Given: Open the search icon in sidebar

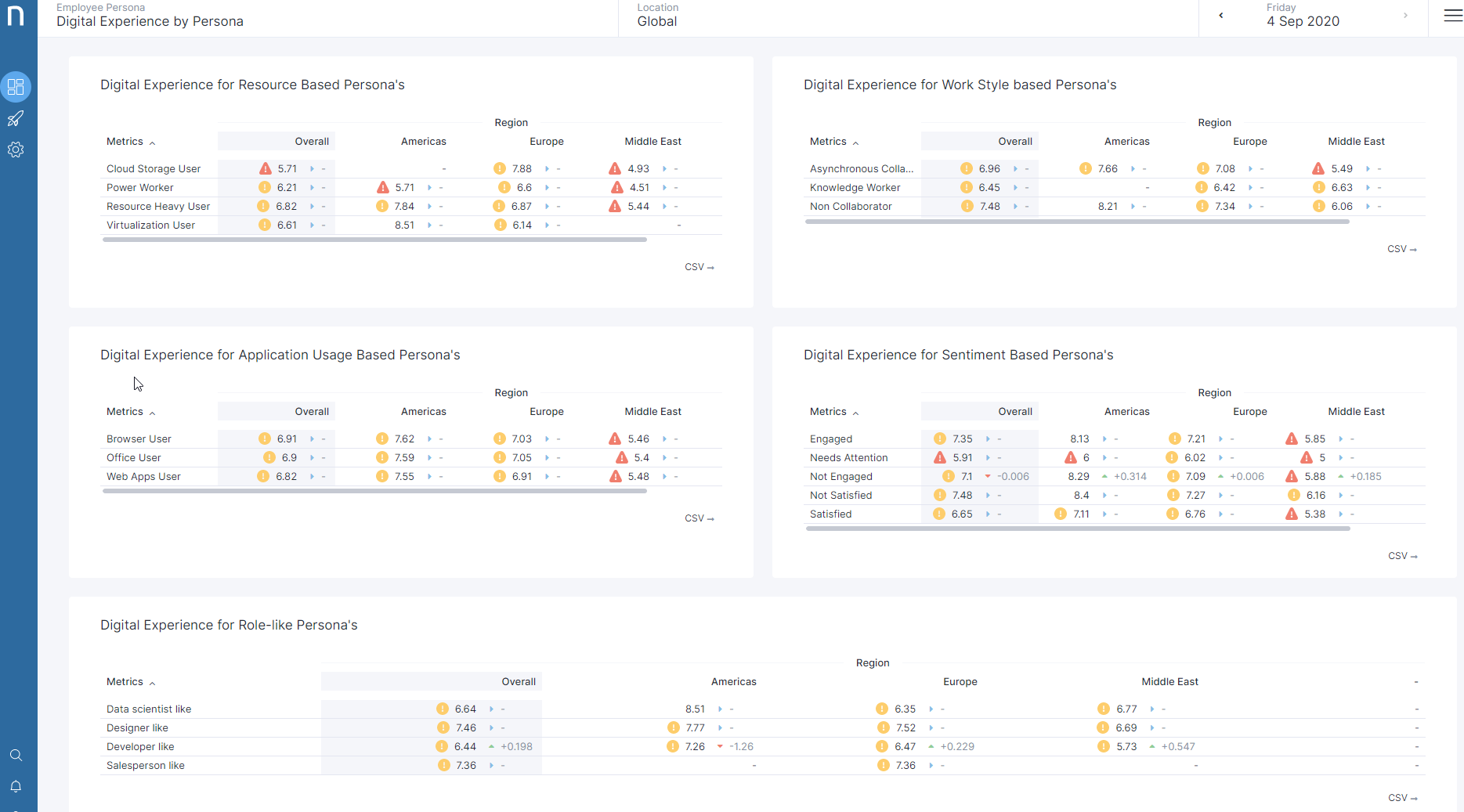Looking at the screenshot, I should (x=16, y=756).
